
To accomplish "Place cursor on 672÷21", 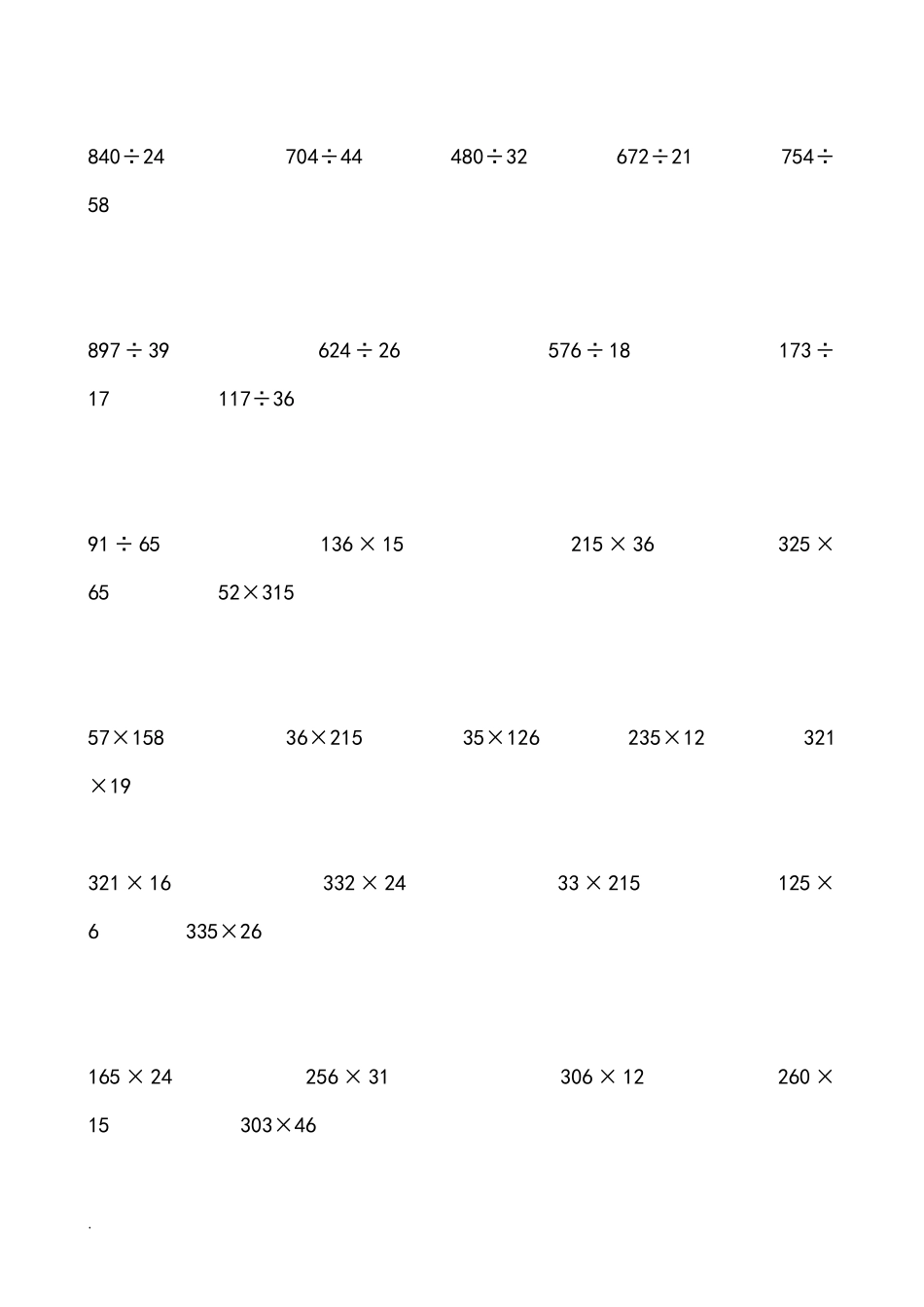I will click(x=654, y=157).
